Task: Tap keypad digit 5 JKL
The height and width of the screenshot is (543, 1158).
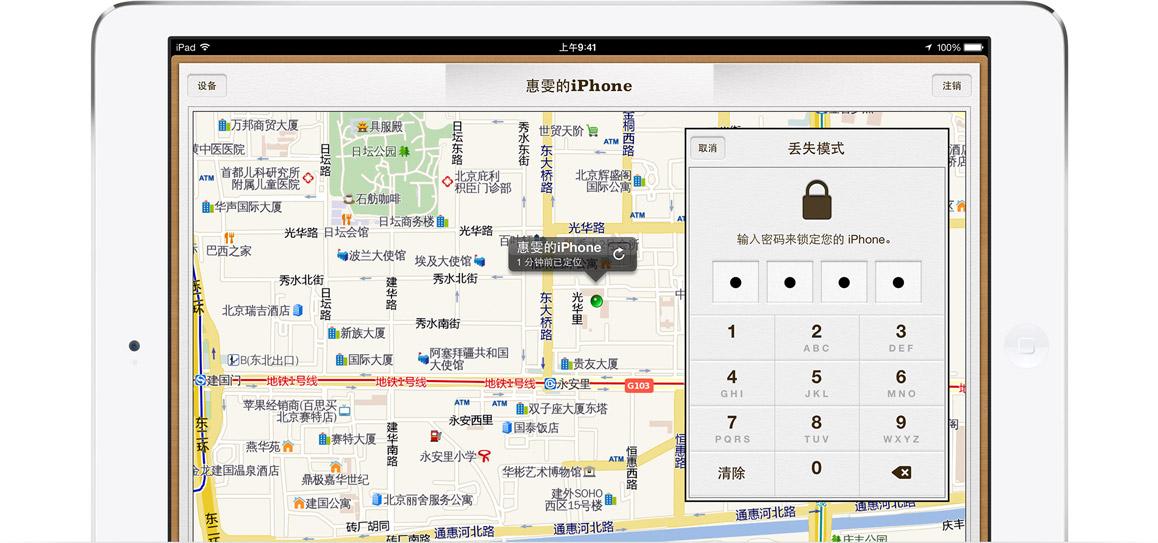Action: click(x=816, y=383)
